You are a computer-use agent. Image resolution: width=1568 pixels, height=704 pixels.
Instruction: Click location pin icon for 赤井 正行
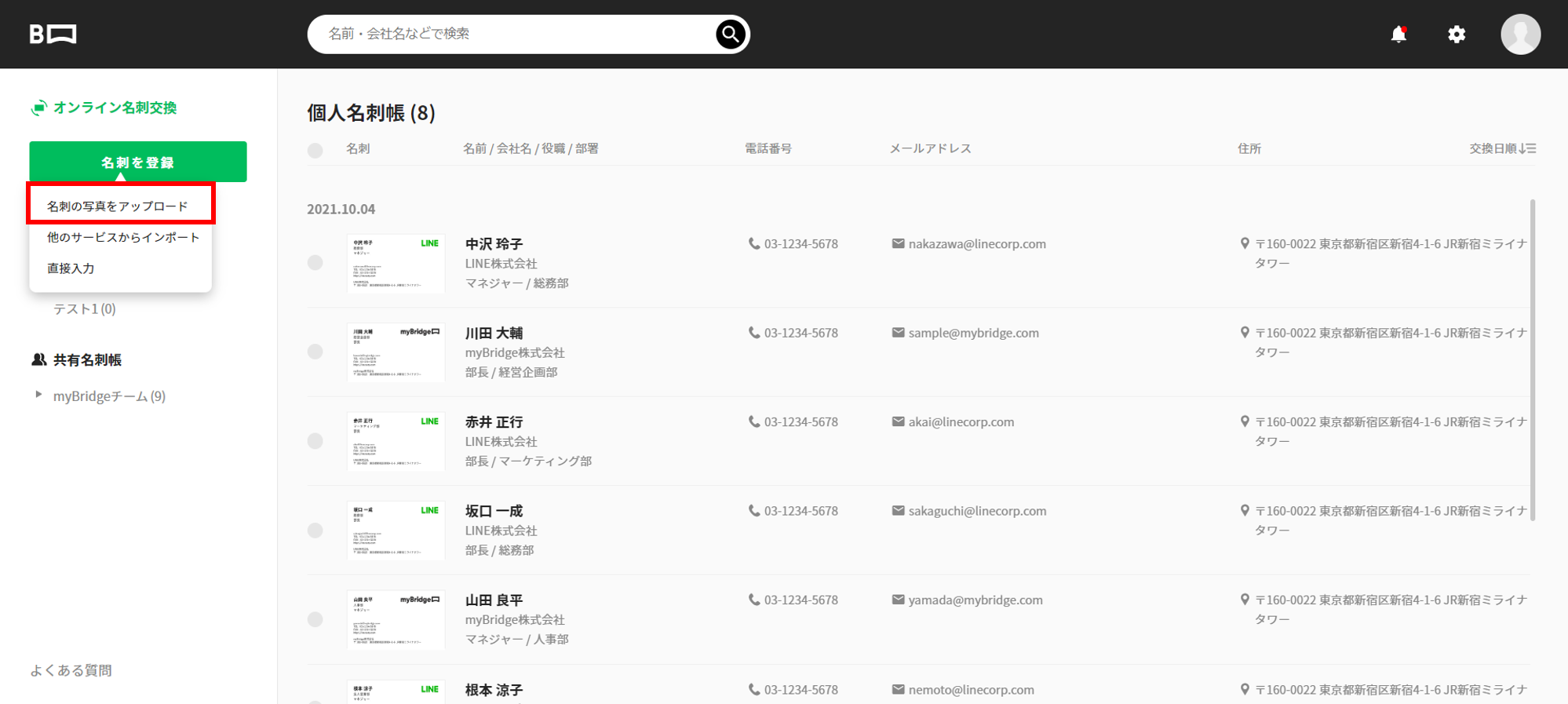click(1245, 422)
